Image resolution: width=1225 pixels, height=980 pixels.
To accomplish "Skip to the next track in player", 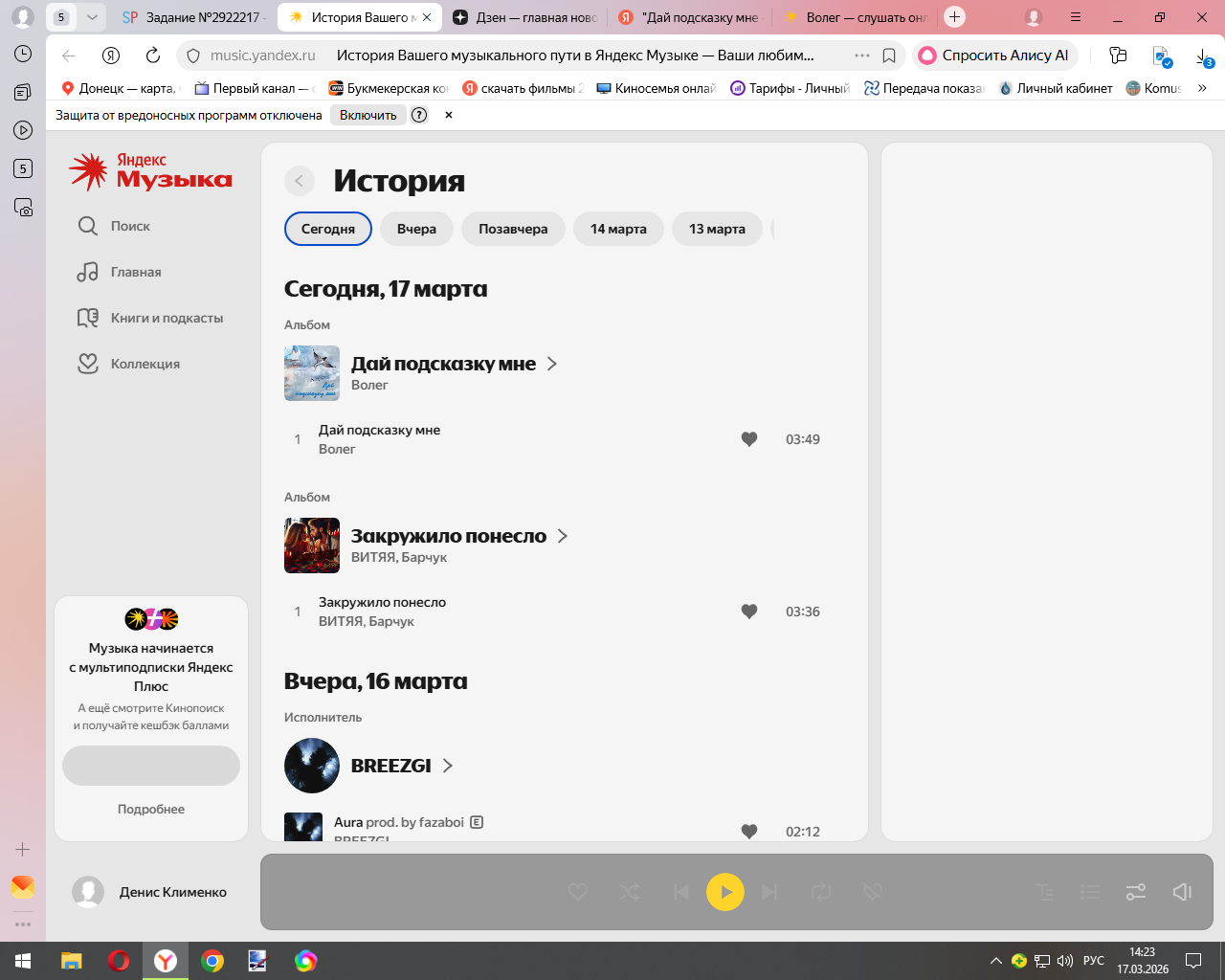I will (x=769, y=892).
